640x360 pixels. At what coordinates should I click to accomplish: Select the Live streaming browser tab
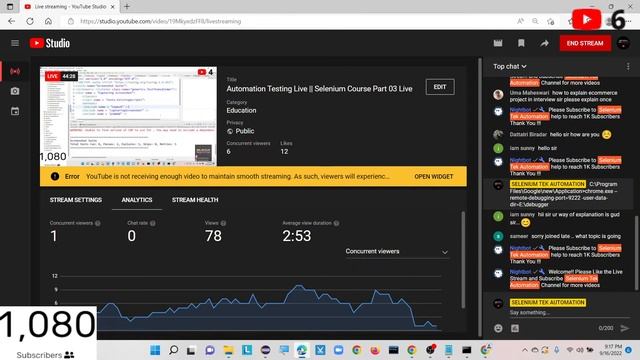click(x=69, y=7)
